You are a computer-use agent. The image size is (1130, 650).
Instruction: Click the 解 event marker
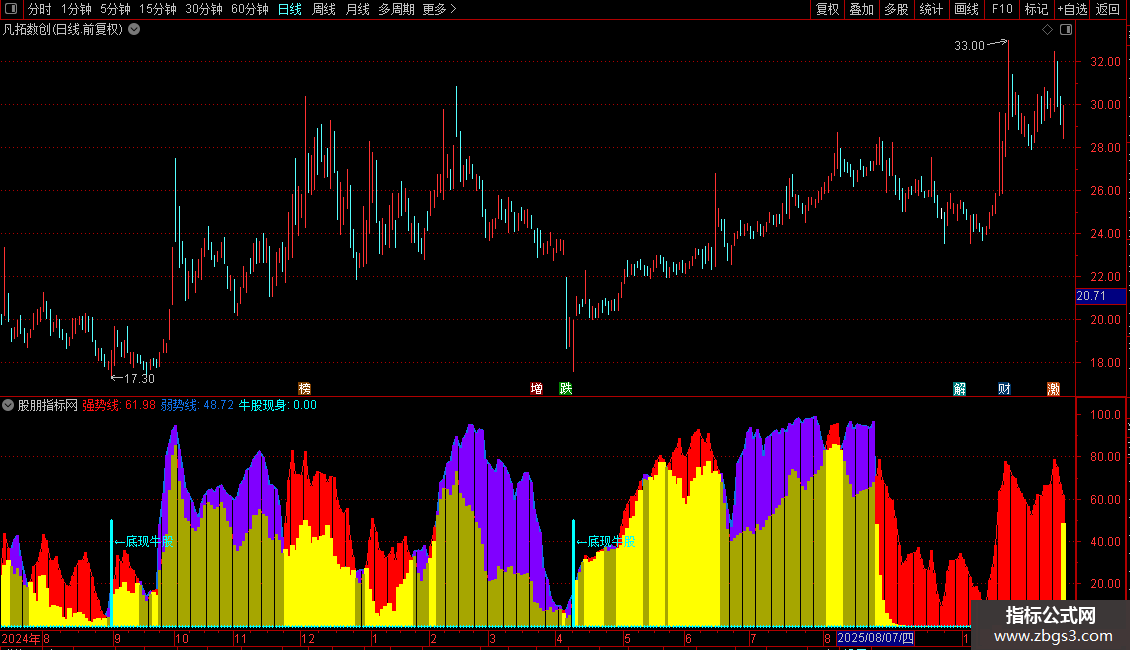(x=959, y=388)
